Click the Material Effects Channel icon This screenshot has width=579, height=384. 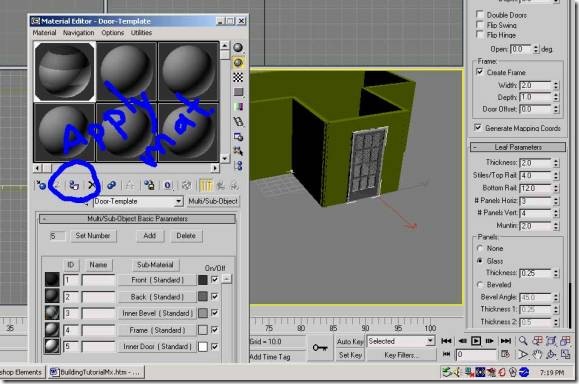coord(168,185)
